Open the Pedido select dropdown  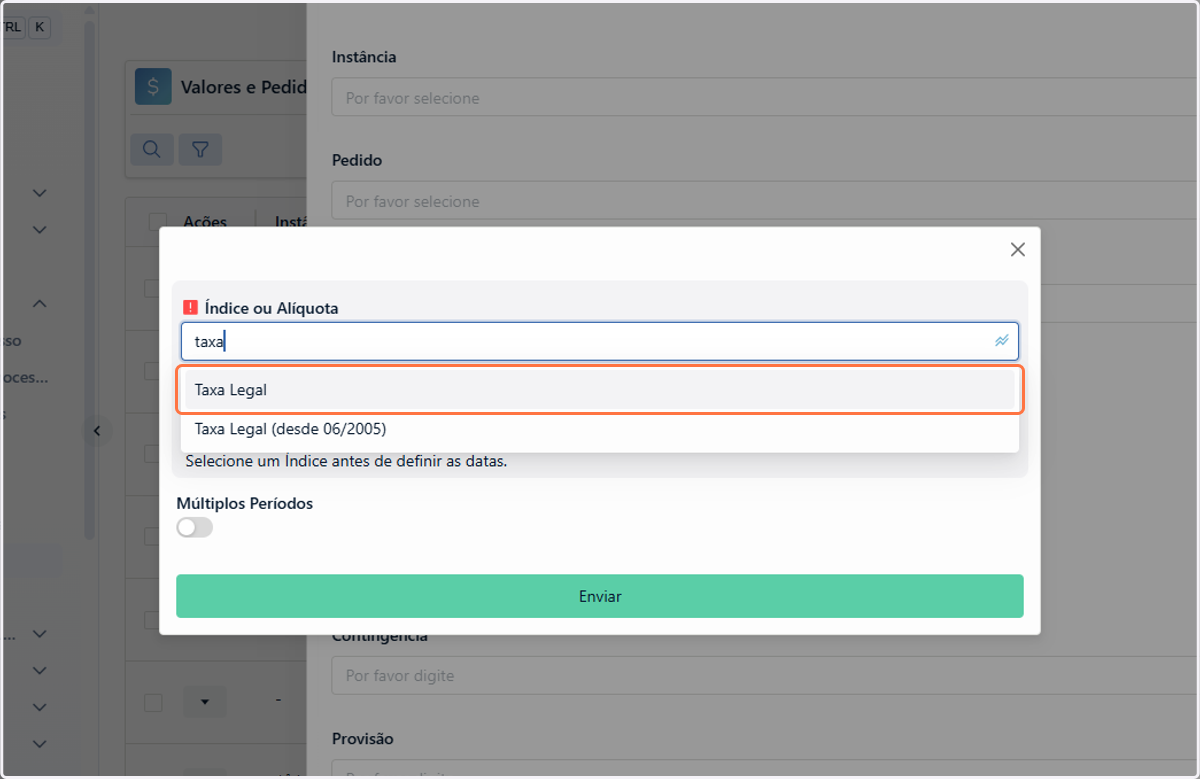click(x=765, y=201)
